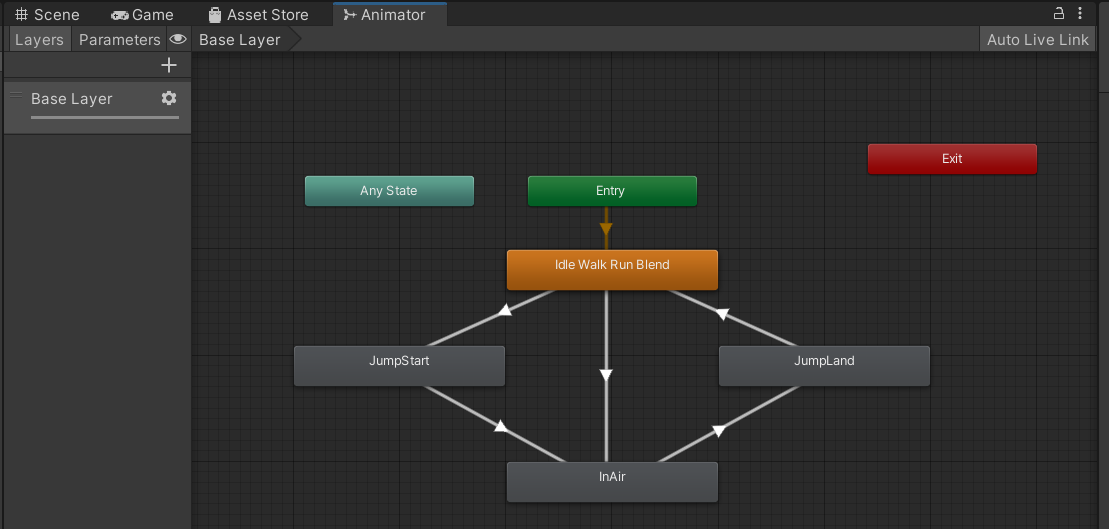This screenshot has width=1109, height=529.
Task: Select the Animator tab
Action: pos(390,15)
